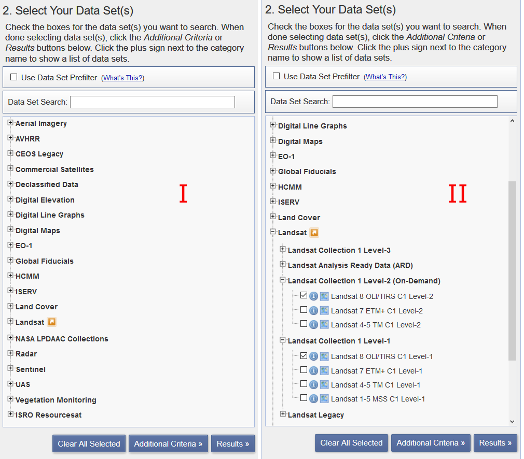Open info icon for Landsat 8 OLI/TIRS C1 Level-2
Screen dimensions: 524x459
313,296
